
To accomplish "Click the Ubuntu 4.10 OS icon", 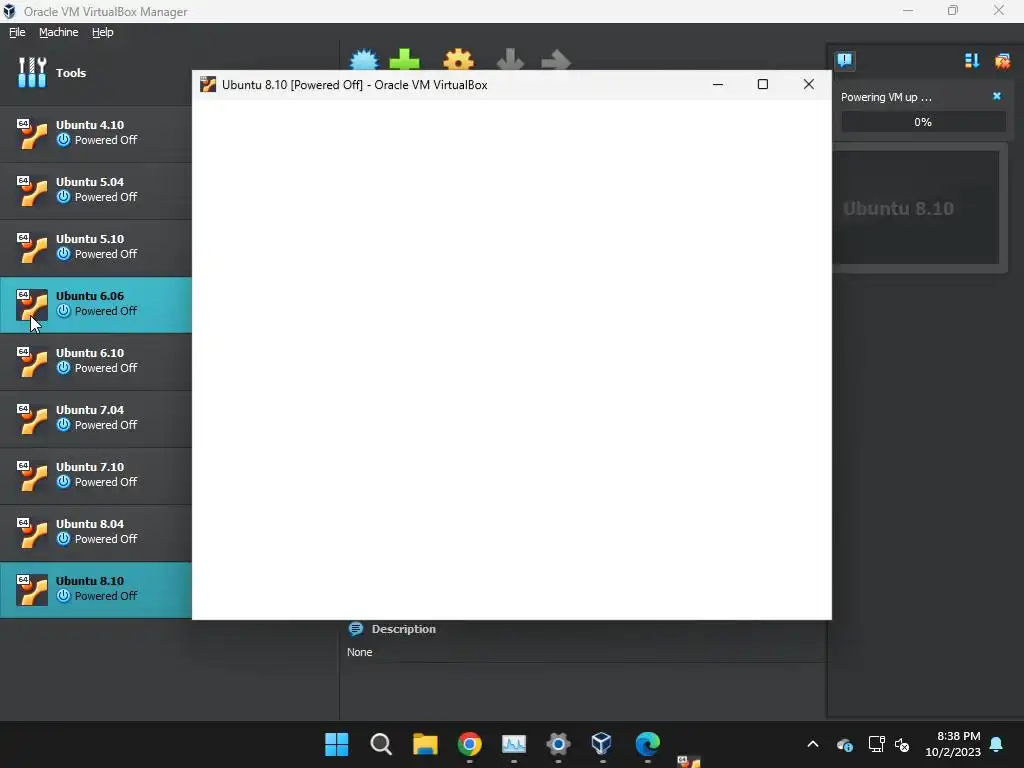I will (32, 134).
